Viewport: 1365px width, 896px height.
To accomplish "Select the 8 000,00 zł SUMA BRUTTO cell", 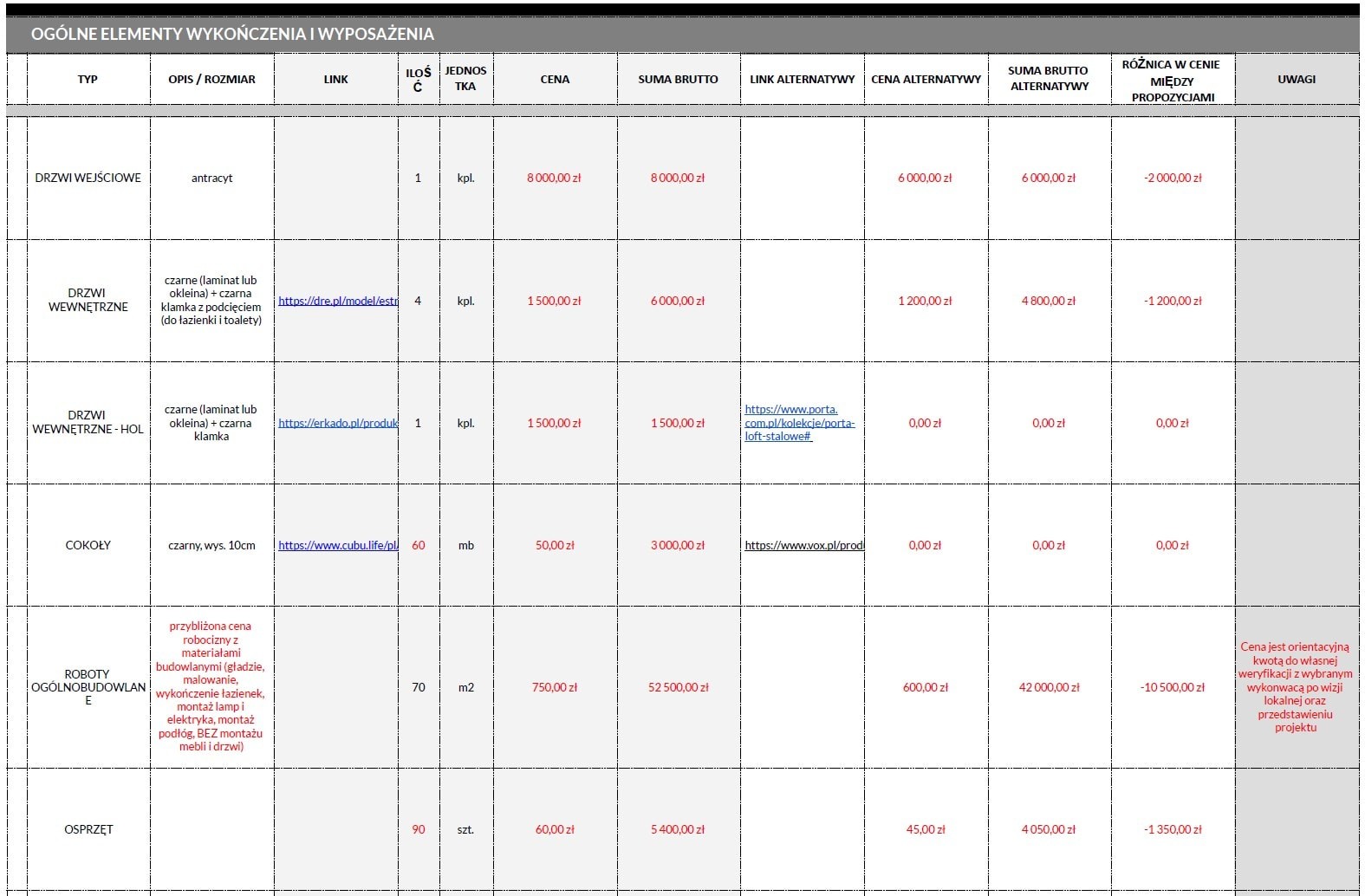I will 679,178.
